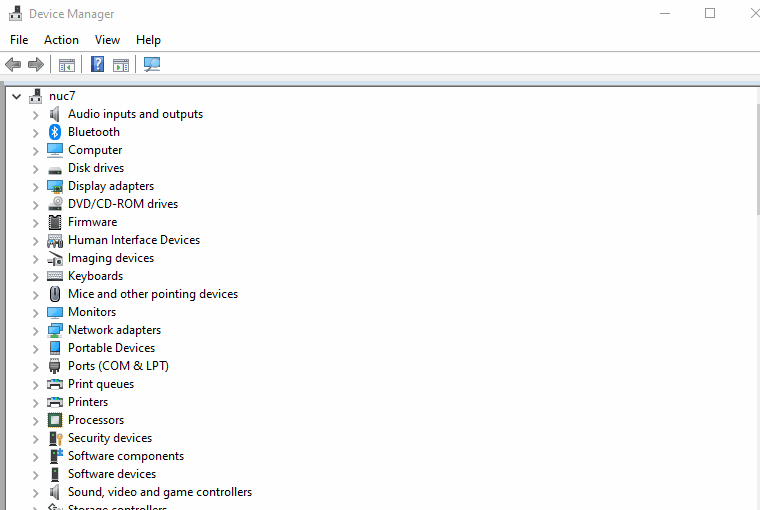
Task: Select the Bluetooth icon
Action: (x=55, y=132)
